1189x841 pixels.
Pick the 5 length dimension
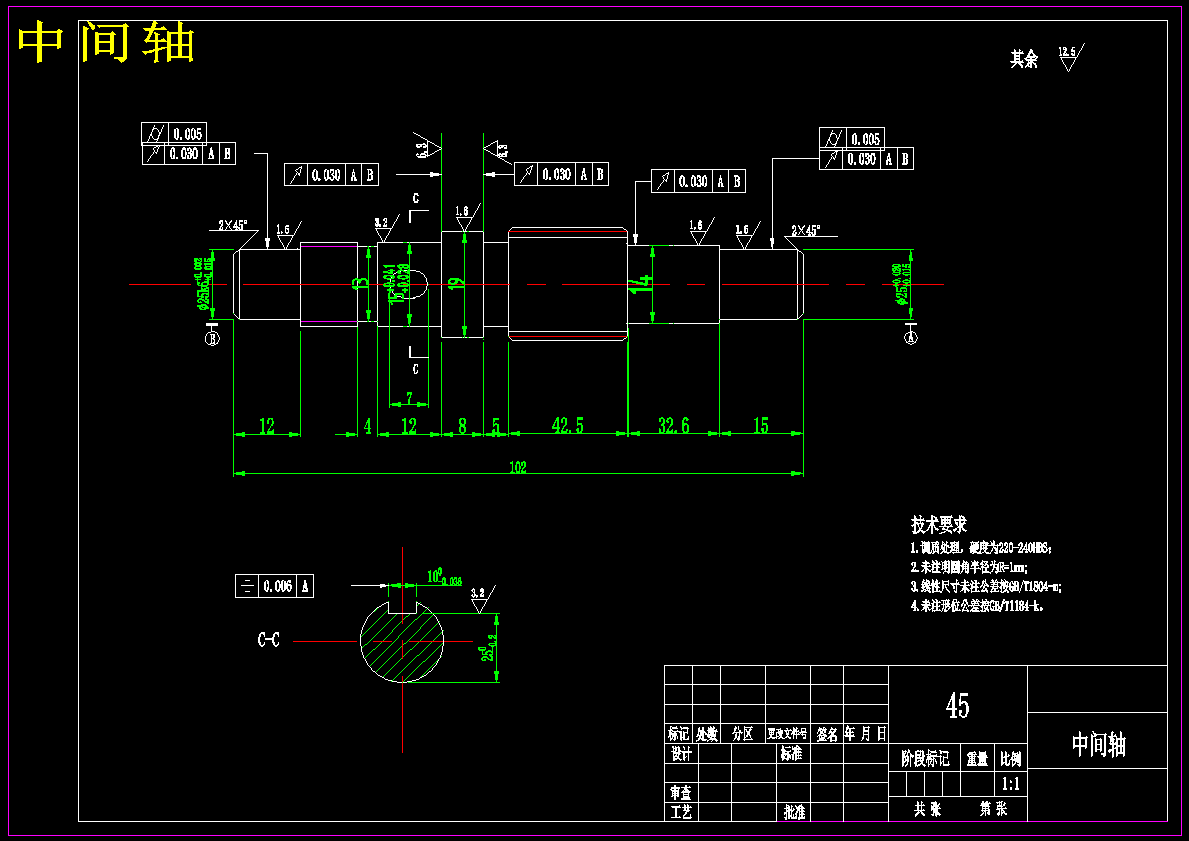pos(496,425)
